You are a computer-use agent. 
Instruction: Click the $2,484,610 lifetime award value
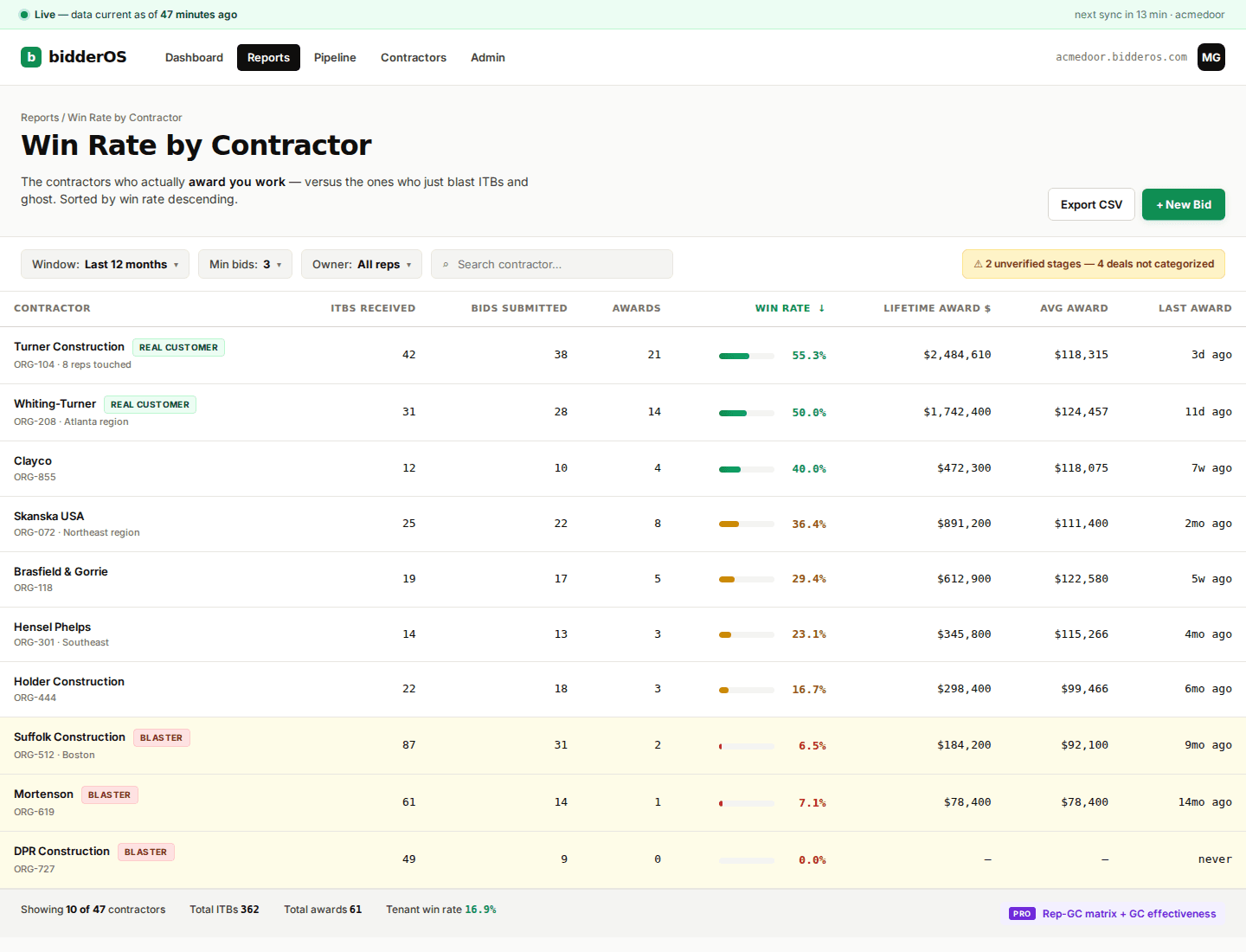point(957,355)
